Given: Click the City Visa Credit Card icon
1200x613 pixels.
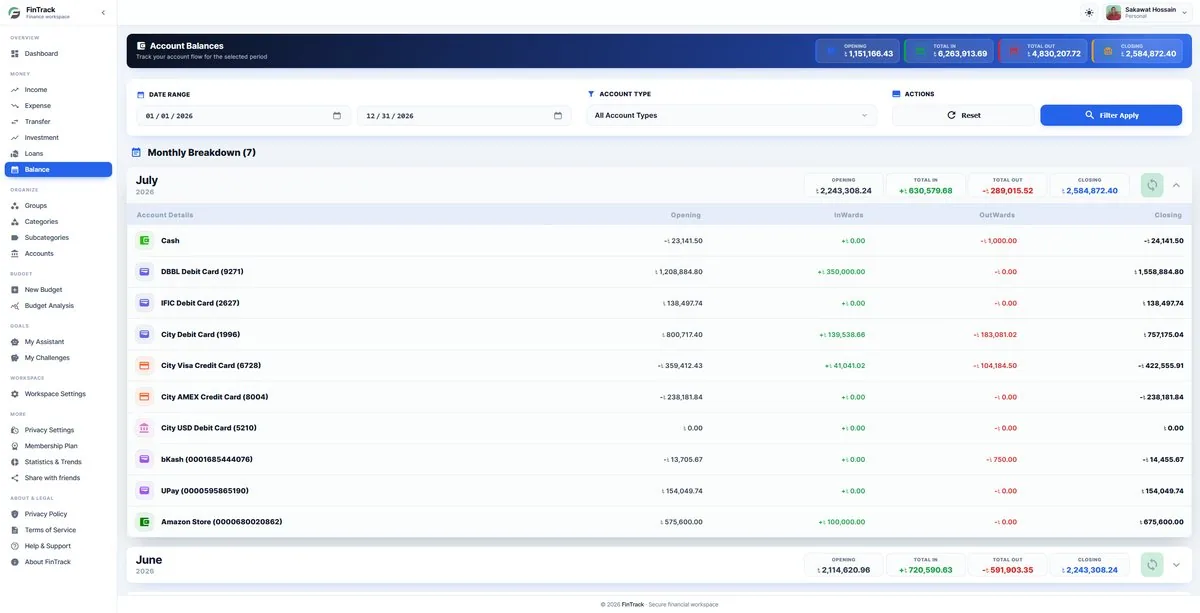Looking at the screenshot, I should 145,366.
